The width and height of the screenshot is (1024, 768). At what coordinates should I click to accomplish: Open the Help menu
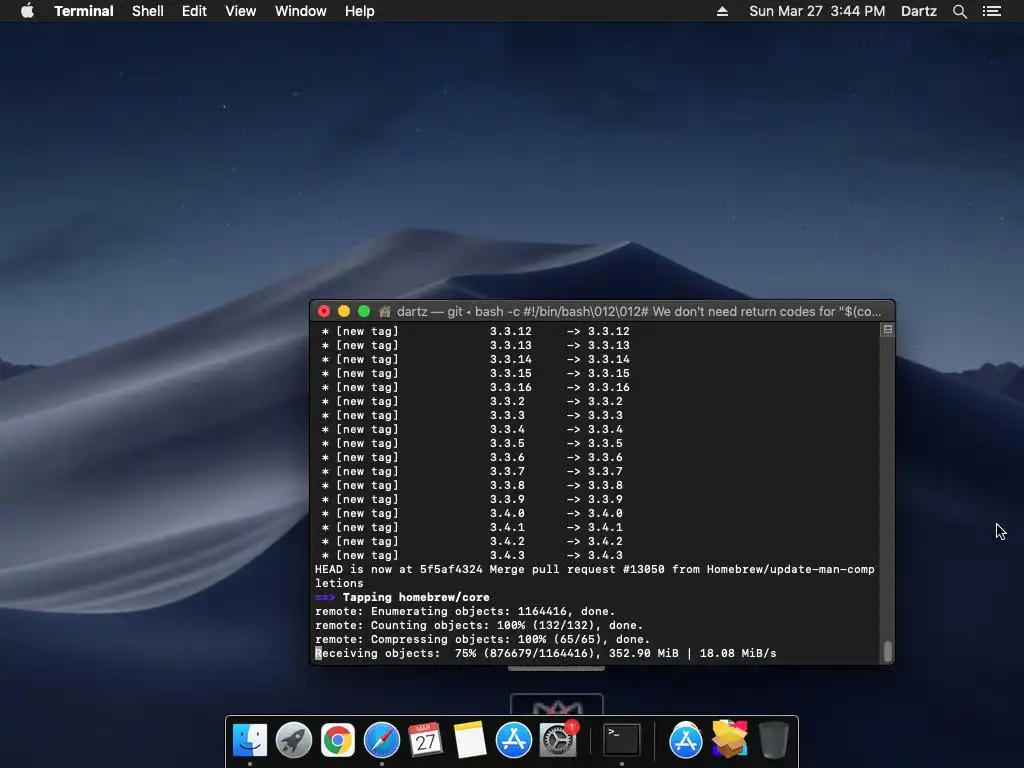coord(359,11)
